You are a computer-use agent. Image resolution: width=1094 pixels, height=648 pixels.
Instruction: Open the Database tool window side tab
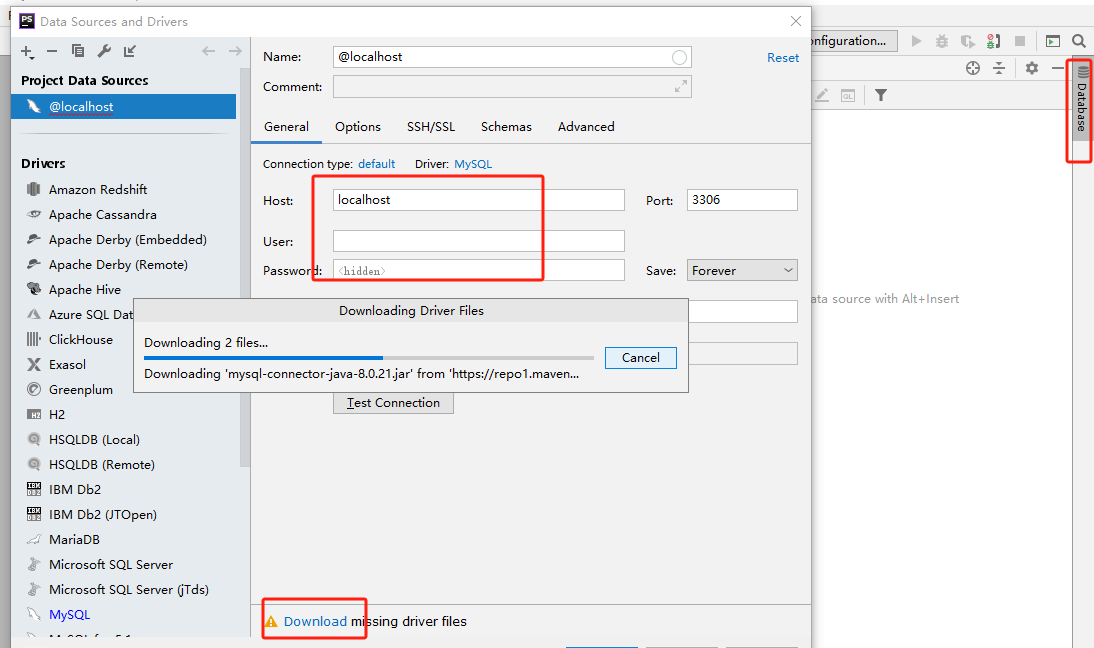(1081, 101)
